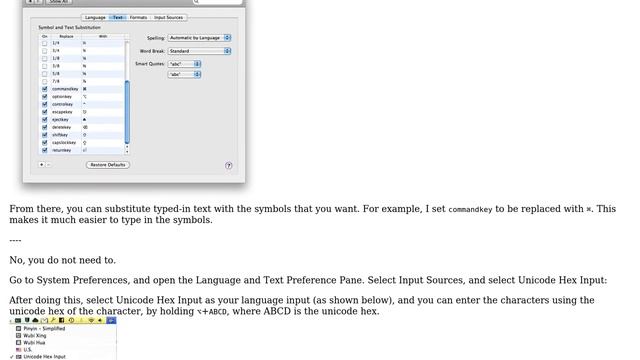
Task: Click the Replace column header
Action: tap(66, 36)
